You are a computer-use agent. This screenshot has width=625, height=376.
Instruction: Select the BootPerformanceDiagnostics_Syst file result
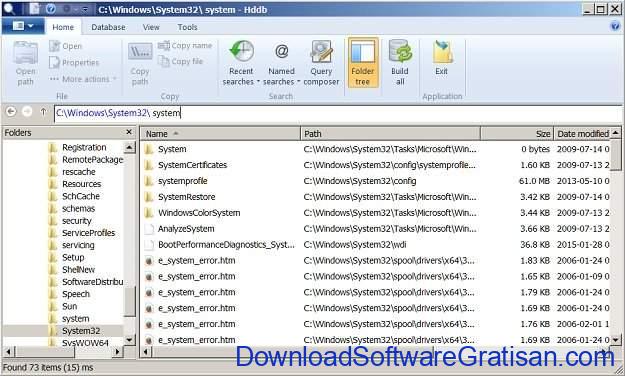click(x=376, y=245)
